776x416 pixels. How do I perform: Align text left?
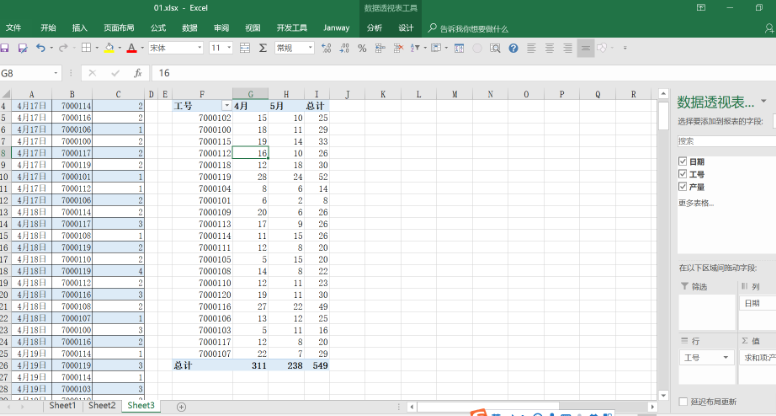[x=531, y=48]
